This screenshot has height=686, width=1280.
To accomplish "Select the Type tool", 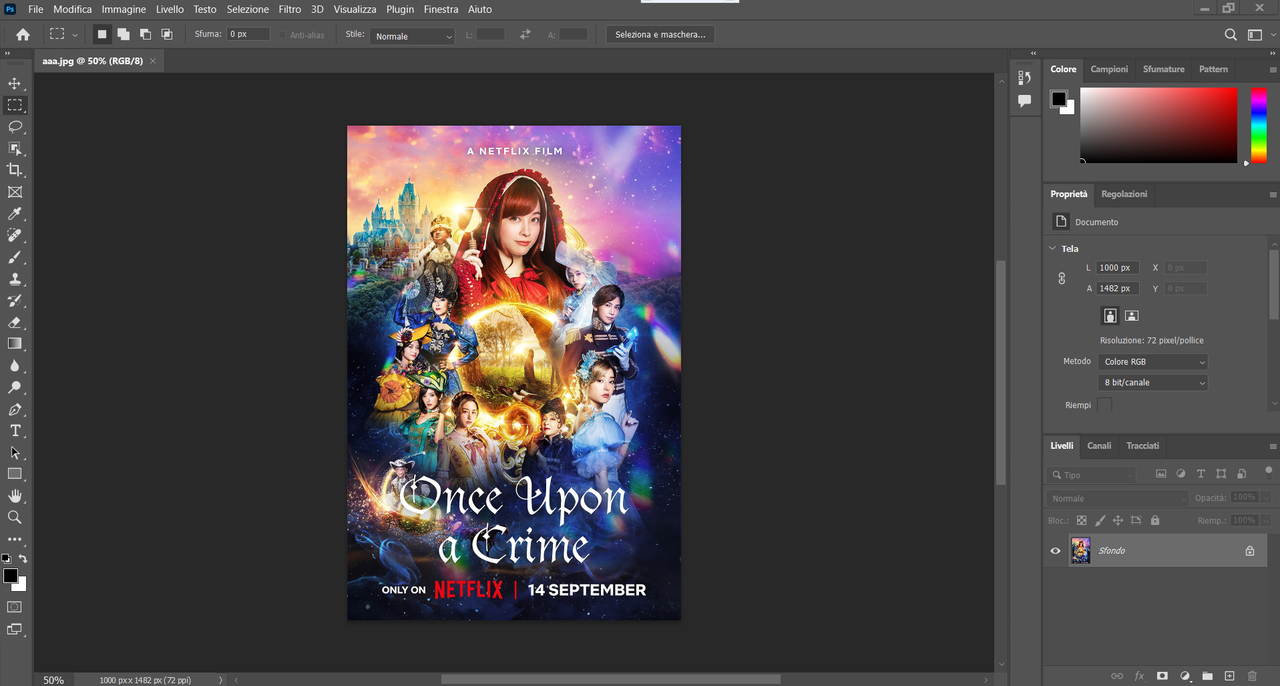I will (x=15, y=431).
